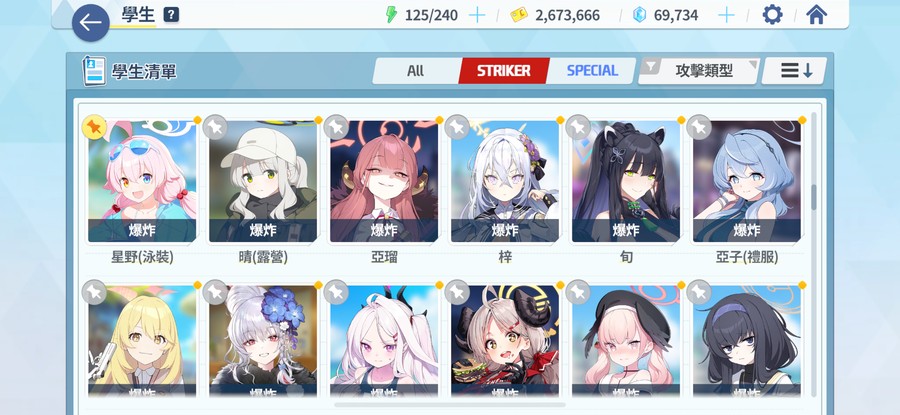The width and height of the screenshot is (900, 415).
Task: Go to the home screen icon
Action: [816, 15]
